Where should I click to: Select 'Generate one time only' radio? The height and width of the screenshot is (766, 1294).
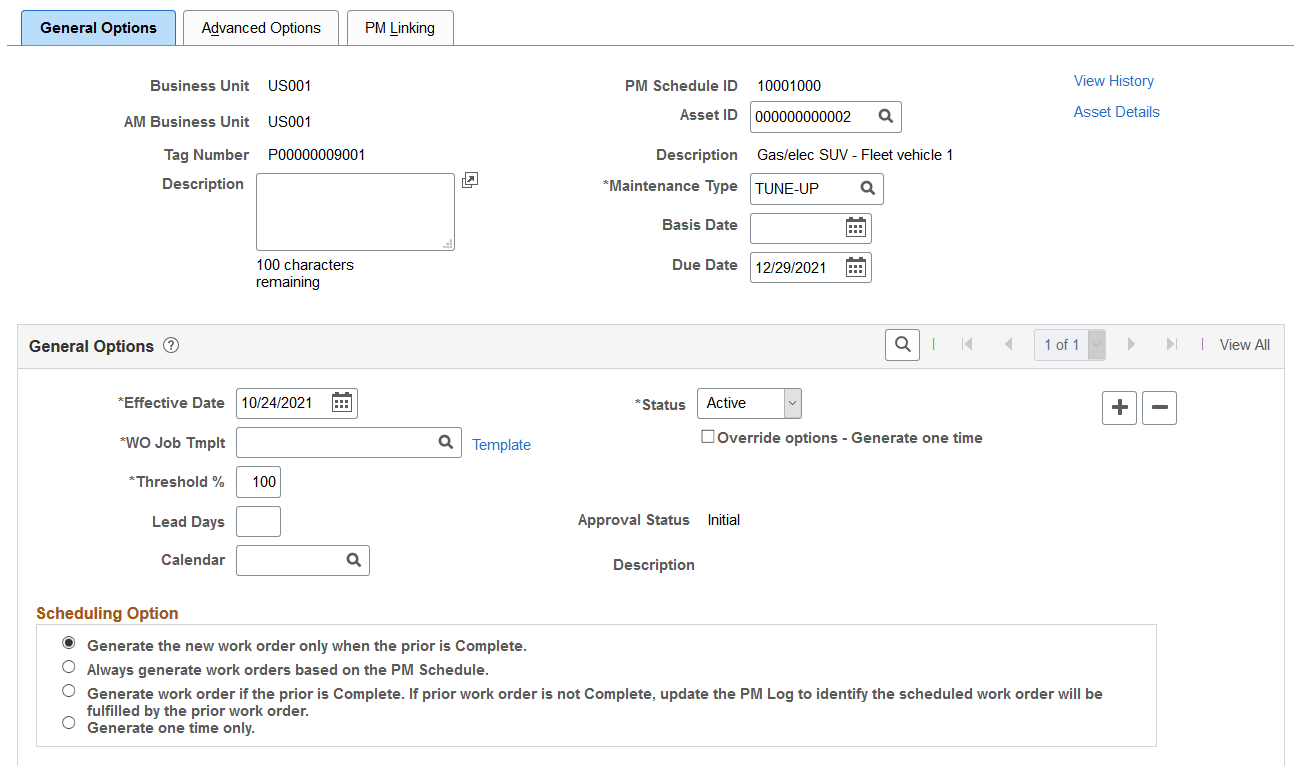pos(69,723)
